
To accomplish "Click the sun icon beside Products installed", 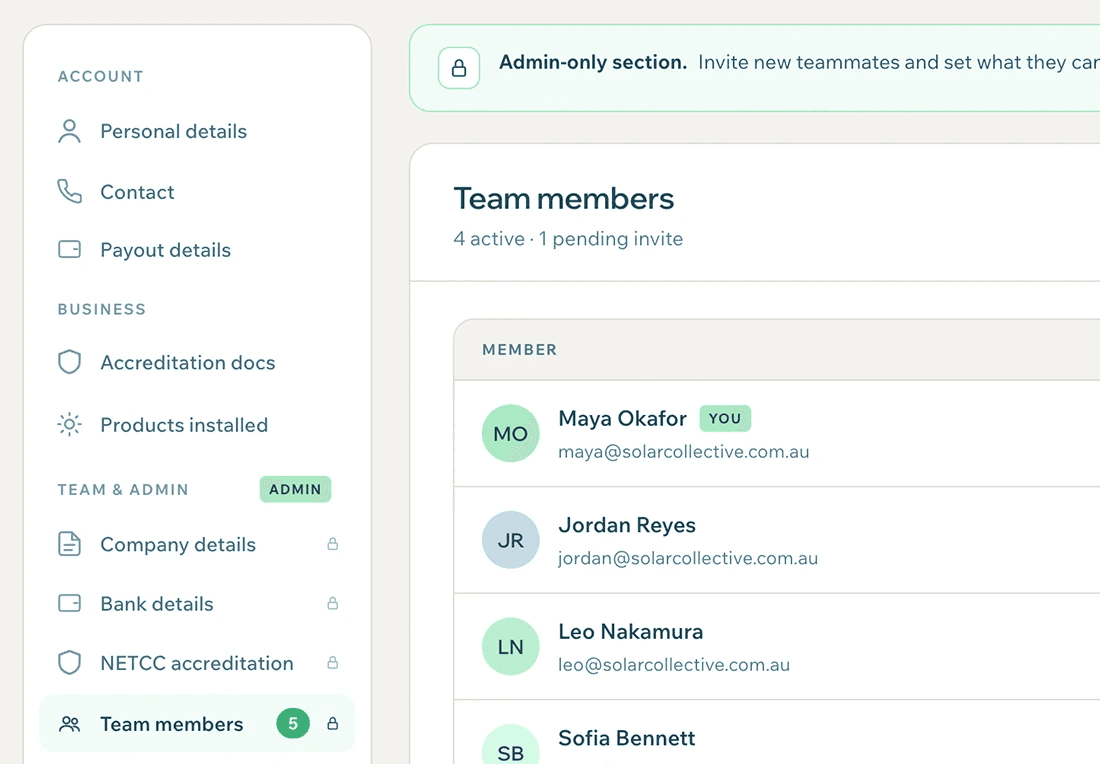I will (x=69, y=424).
